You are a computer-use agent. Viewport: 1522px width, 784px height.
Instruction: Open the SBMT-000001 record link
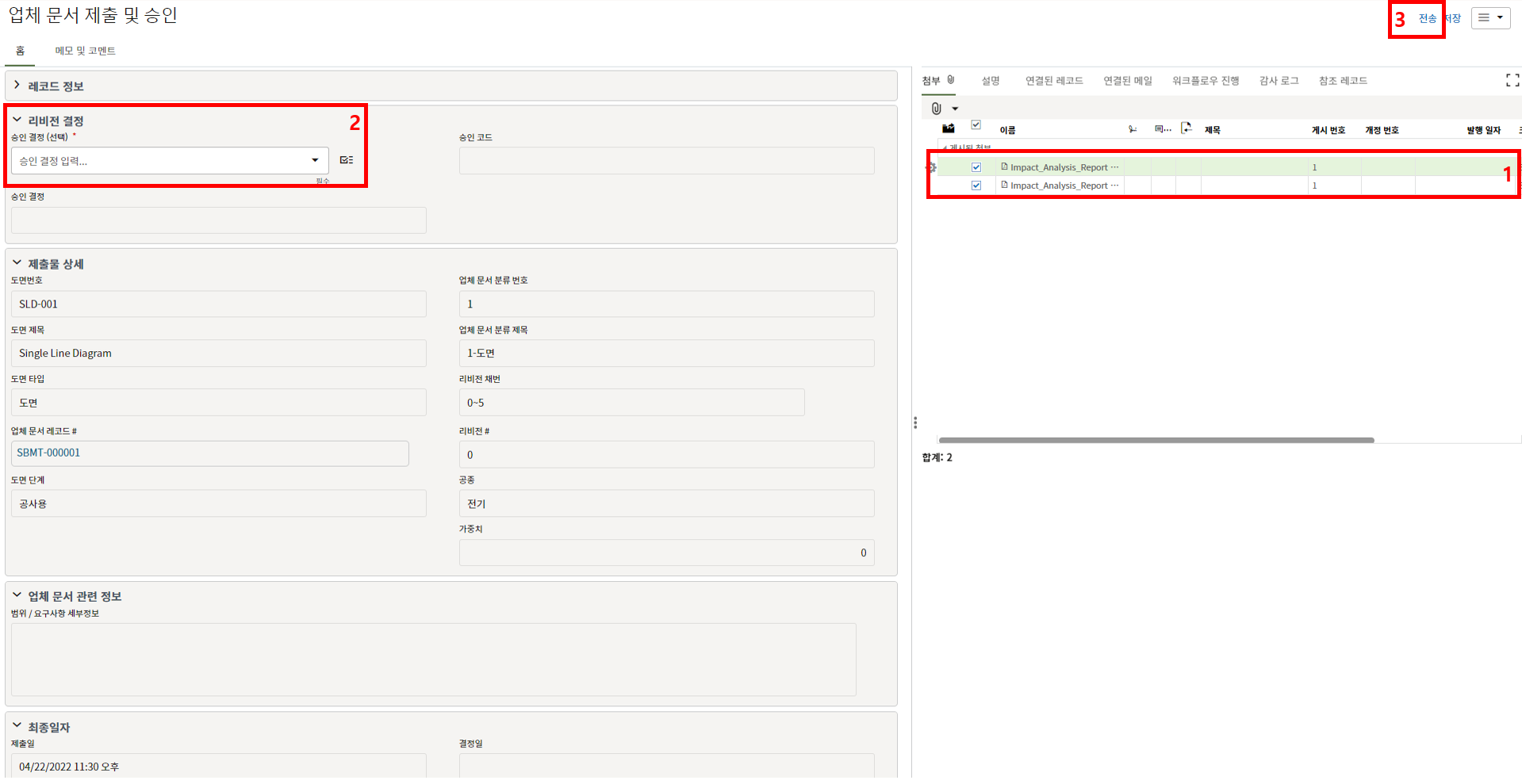click(x=48, y=453)
